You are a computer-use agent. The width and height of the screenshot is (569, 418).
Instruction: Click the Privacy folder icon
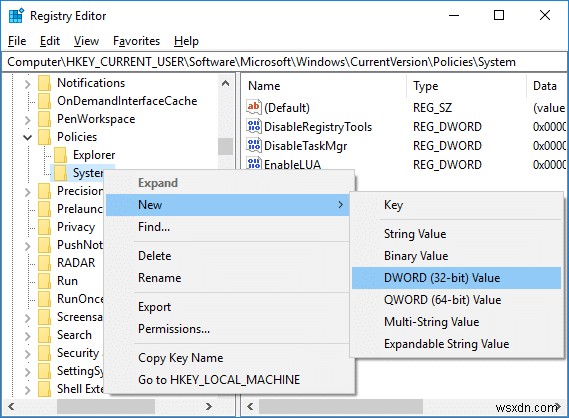pyautogui.click(x=45, y=227)
